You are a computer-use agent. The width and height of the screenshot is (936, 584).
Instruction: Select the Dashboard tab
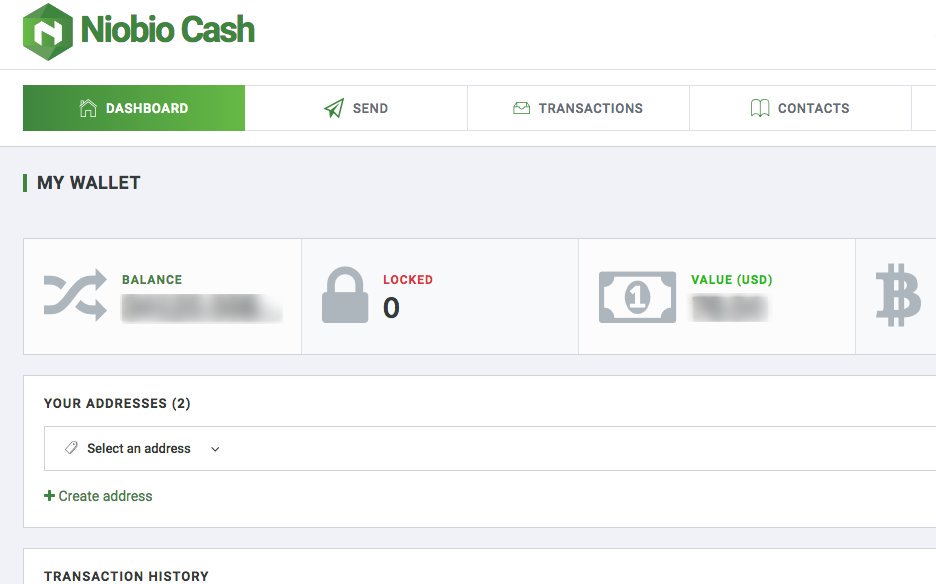(134, 108)
